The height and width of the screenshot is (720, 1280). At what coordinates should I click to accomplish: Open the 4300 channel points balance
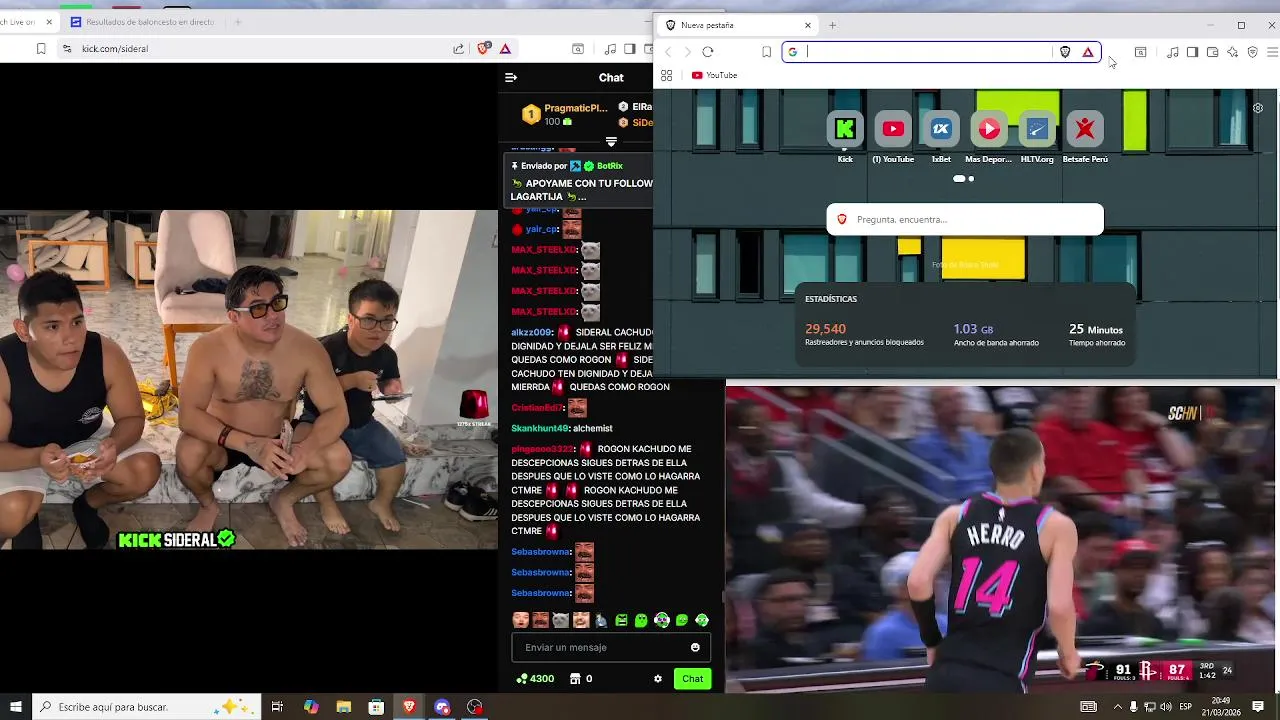535,678
